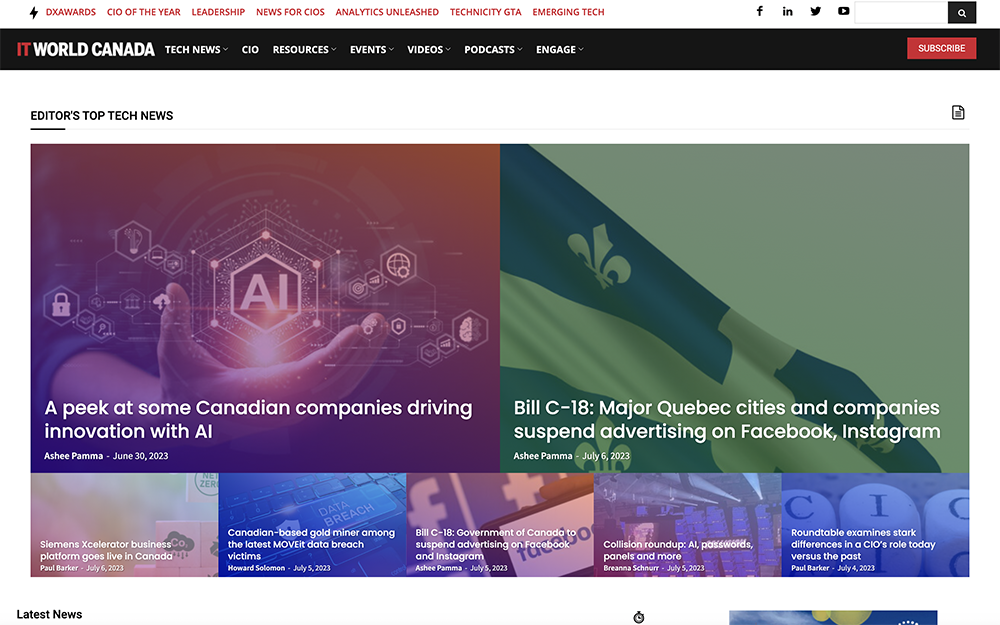This screenshot has height=625, width=1000.
Task: Open the Analytics Unleashed link
Action: click(x=387, y=13)
